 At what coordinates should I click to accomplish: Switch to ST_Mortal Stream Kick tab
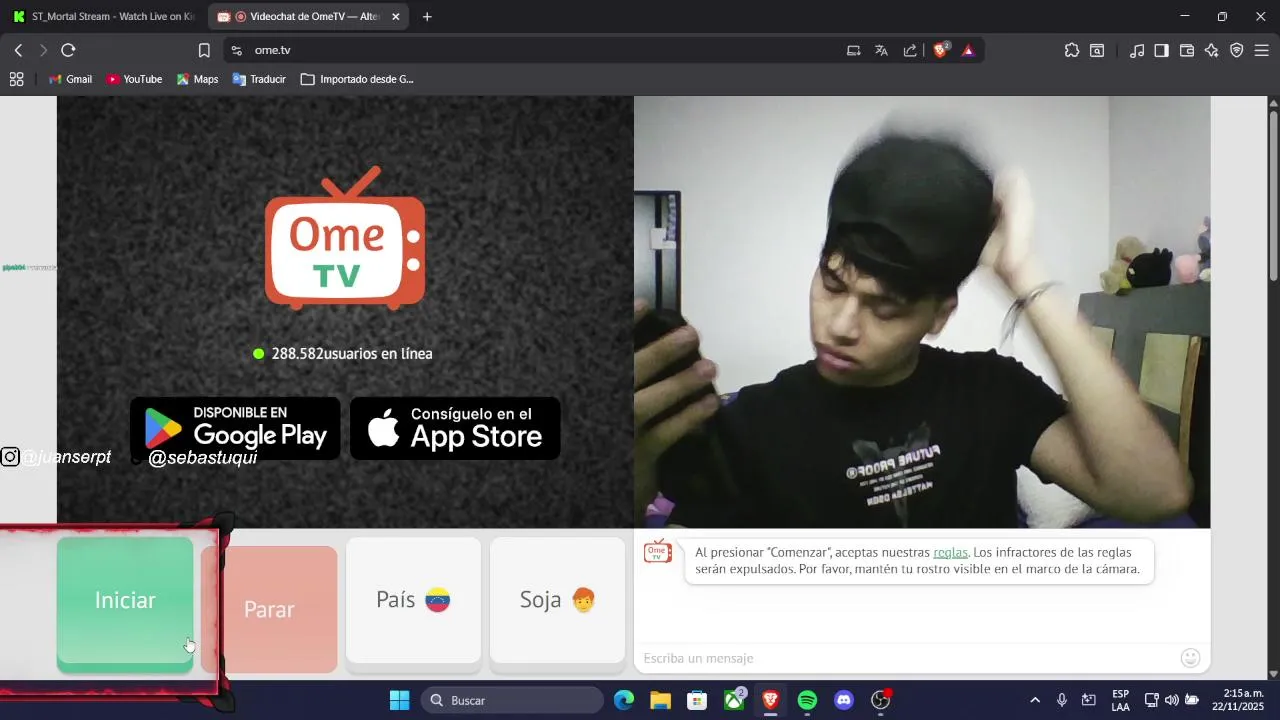point(105,17)
